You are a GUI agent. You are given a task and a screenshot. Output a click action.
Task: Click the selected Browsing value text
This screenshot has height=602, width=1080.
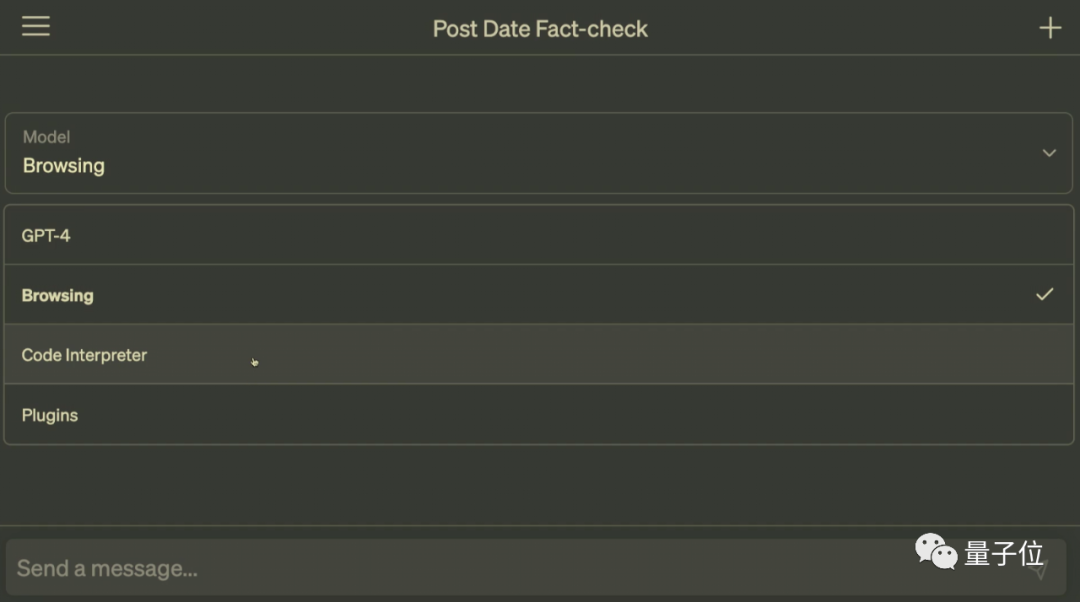(63, 166)
